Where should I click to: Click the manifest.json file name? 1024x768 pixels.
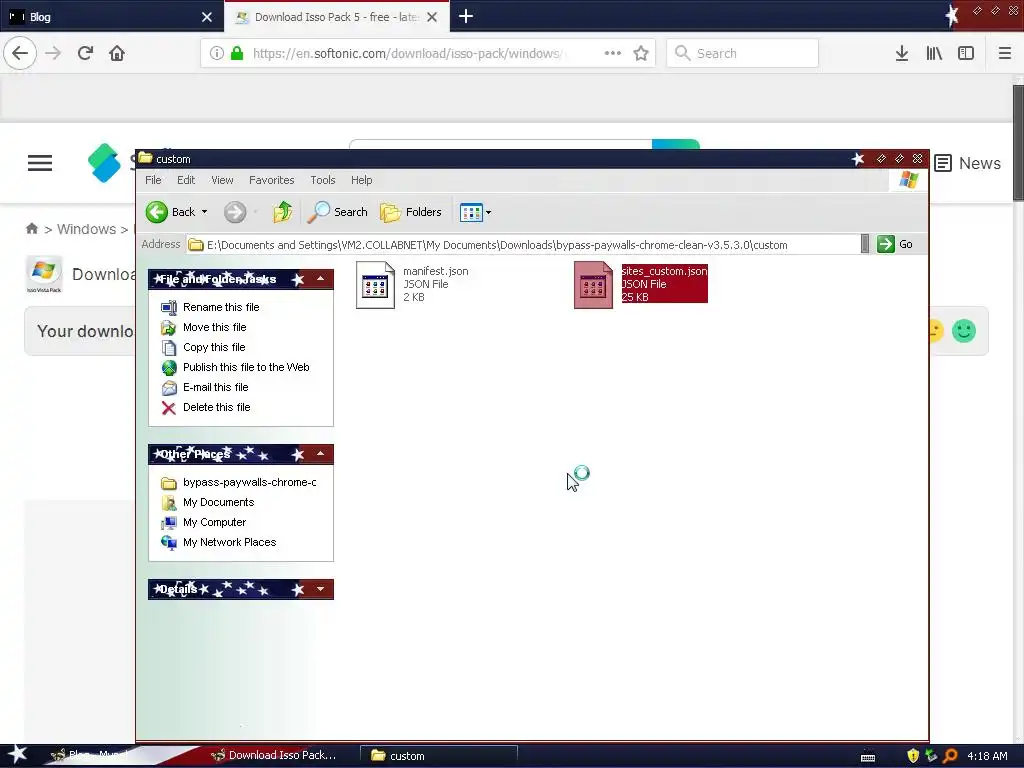pyautogui.click(x=436, y=271)
